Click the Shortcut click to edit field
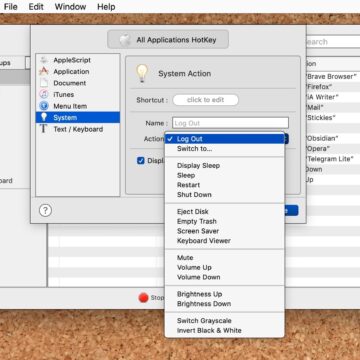The height and width of the screenshot is (360, 360). click(x=206, y=100)
